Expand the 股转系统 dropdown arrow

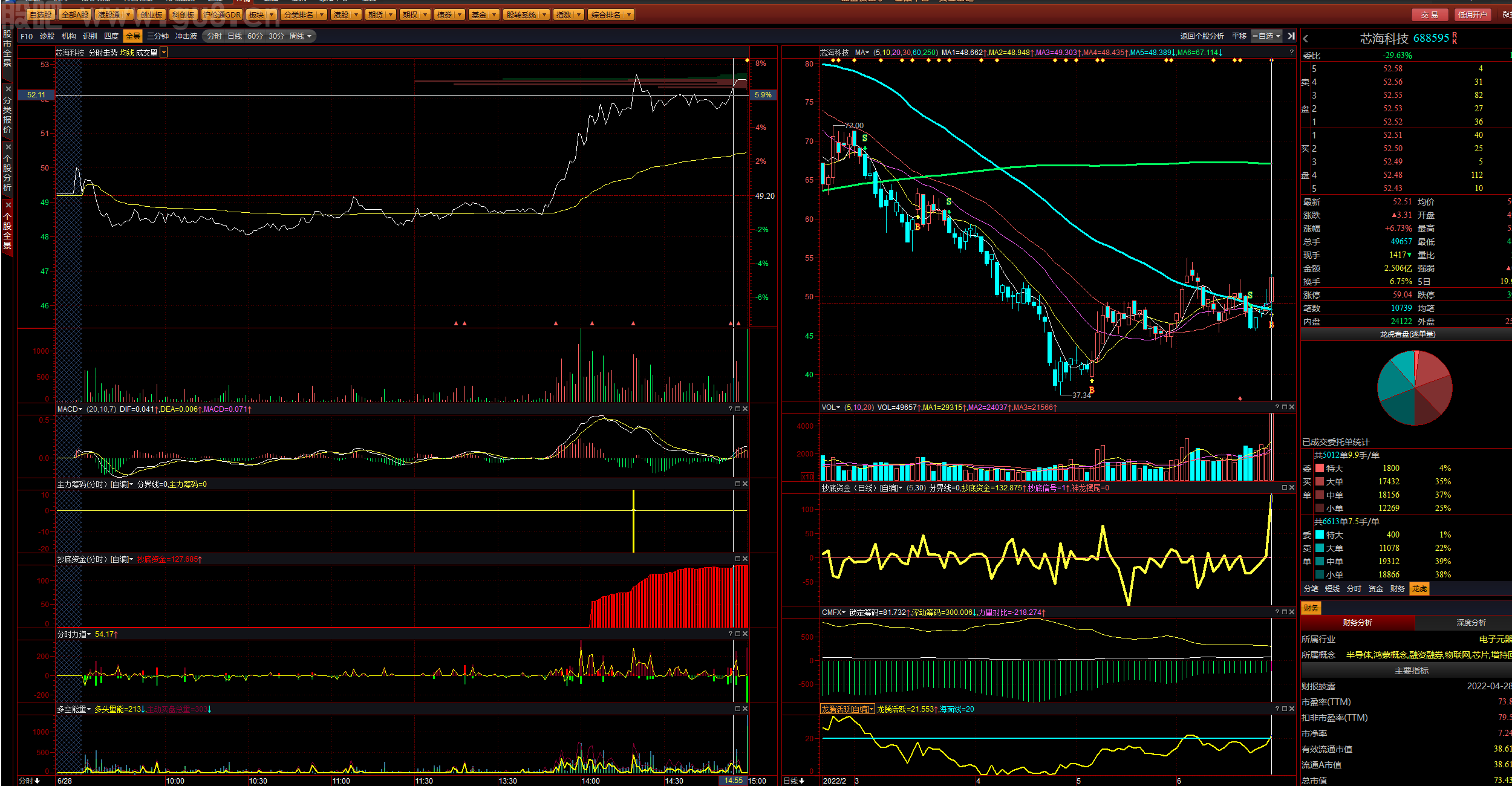[x=544, y=15]
